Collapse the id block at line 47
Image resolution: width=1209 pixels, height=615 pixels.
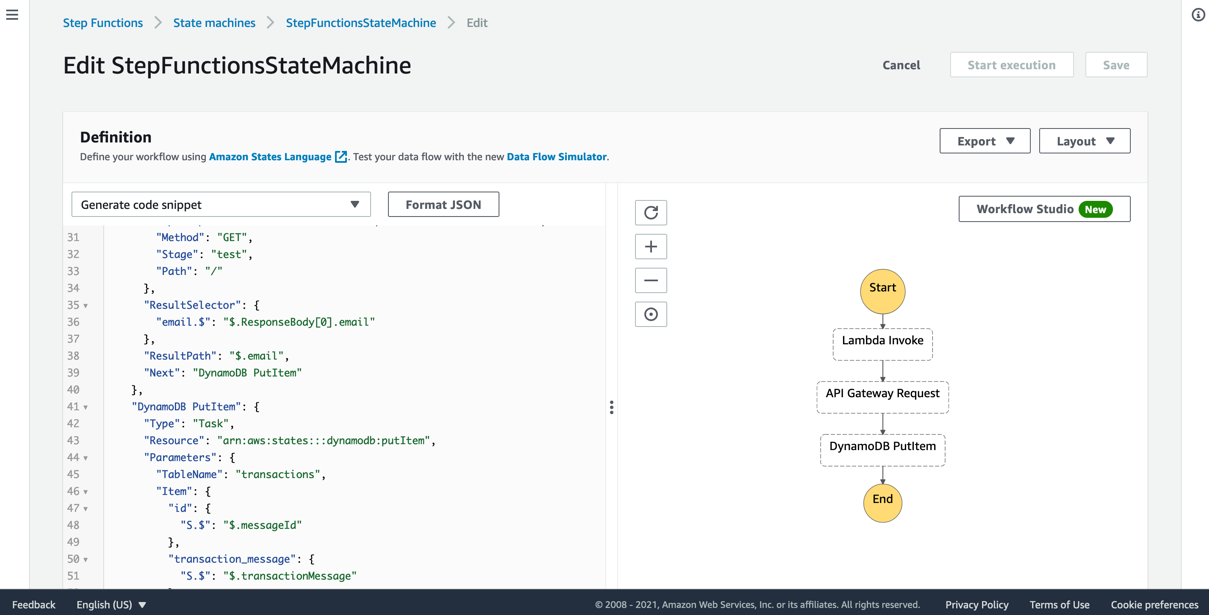tap(86, 509)
